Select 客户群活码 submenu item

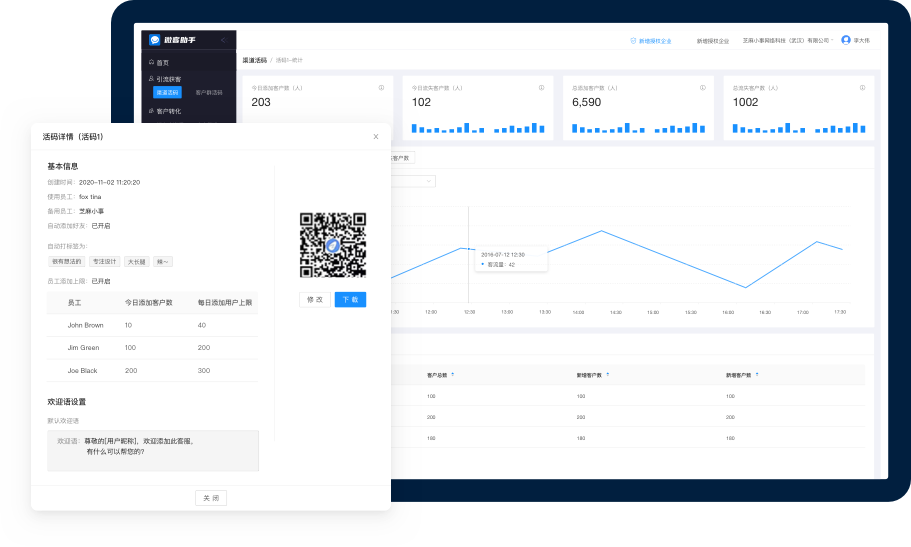click(209, 92)
